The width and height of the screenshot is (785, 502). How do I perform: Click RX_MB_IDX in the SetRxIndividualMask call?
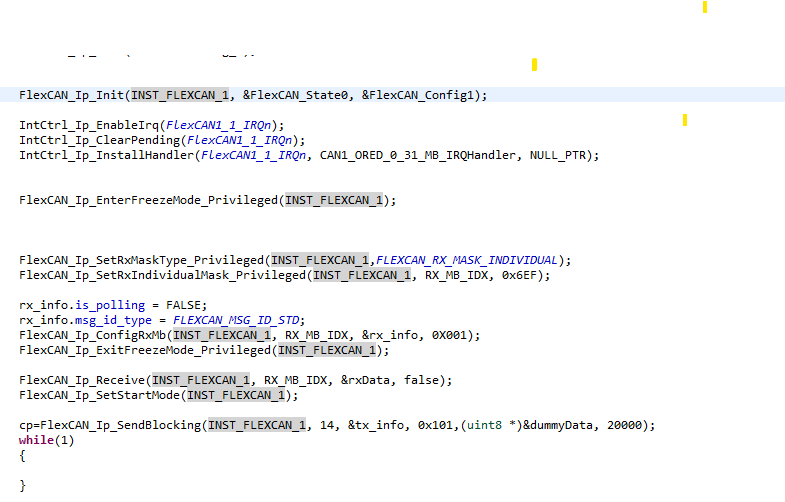click(x=457, y=275)
